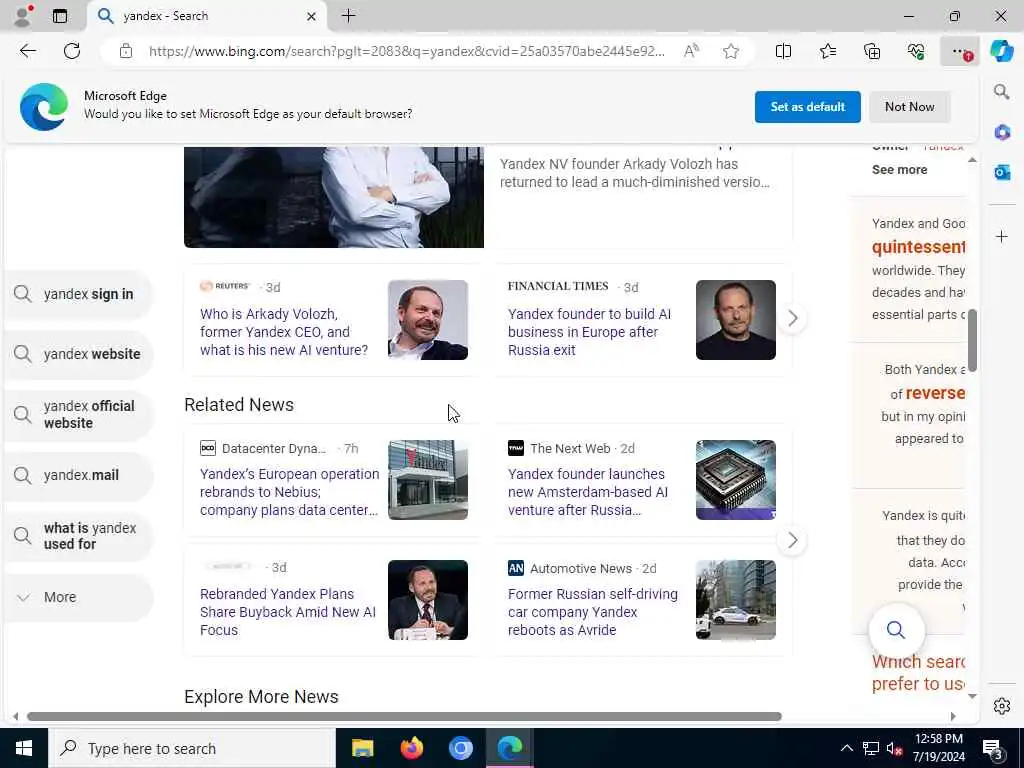Open split screen icon

[783, 51]
